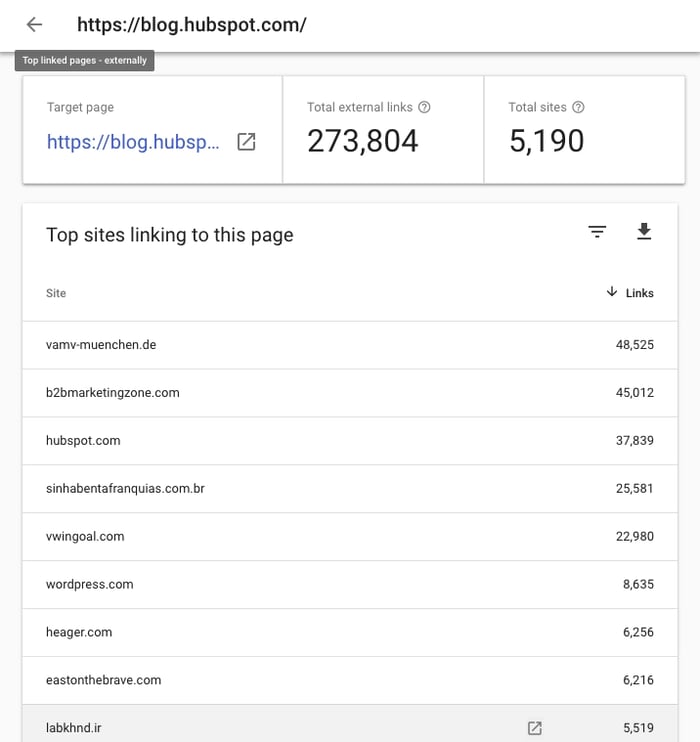Click eastonthebrave.com site entry
The image size is (700, 742).
click(x=103, y=681)
